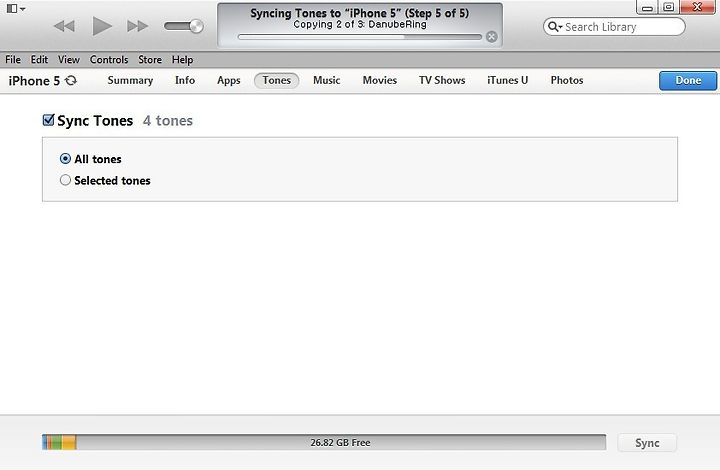Click the orange segment of capacity bar
This screenshot has height=470, width=720.
click(69, 442)
